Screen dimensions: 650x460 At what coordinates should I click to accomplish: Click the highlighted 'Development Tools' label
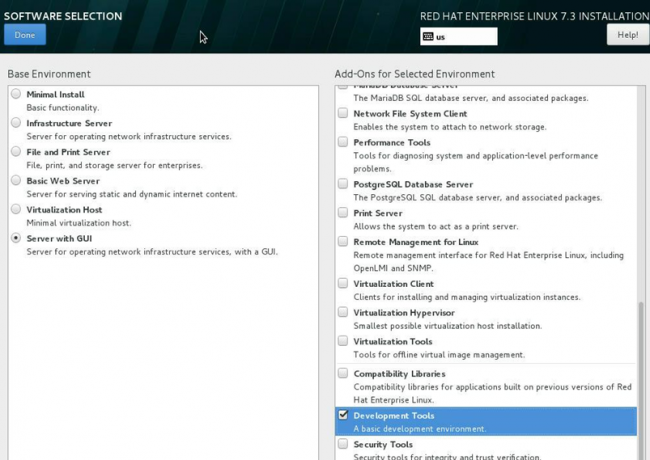click(x=394, y=416)
